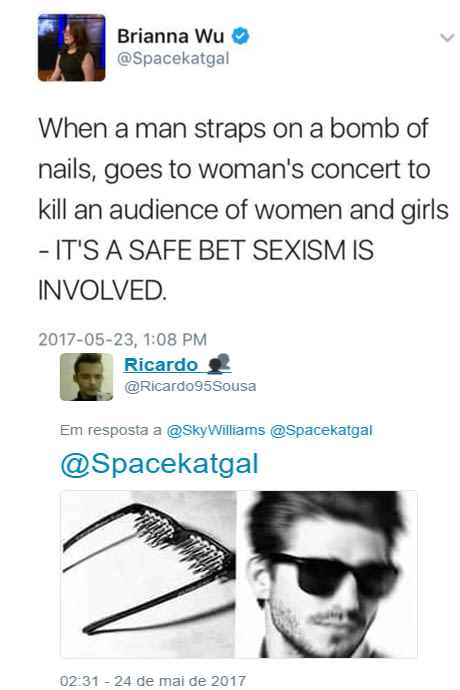The width and height of the screenshot is (460, 690).
Task: Click the large @Spacekatgal mention in reply body
Action: pos(159,464)
